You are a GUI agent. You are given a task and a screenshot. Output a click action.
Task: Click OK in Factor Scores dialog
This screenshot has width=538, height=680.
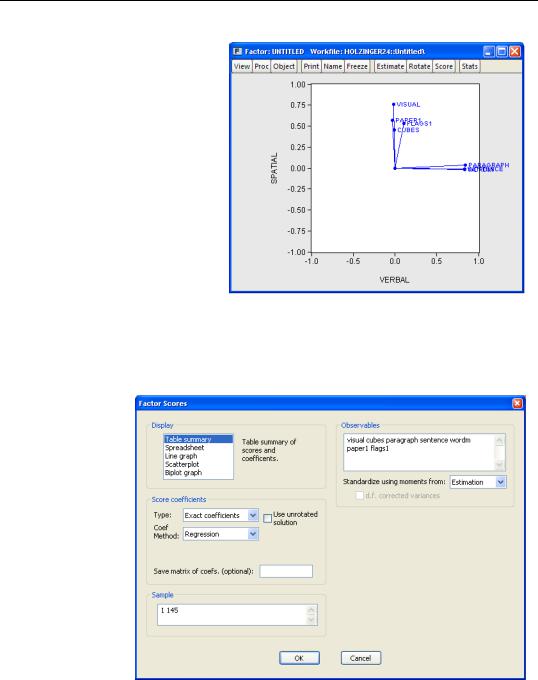coord(299,658)
